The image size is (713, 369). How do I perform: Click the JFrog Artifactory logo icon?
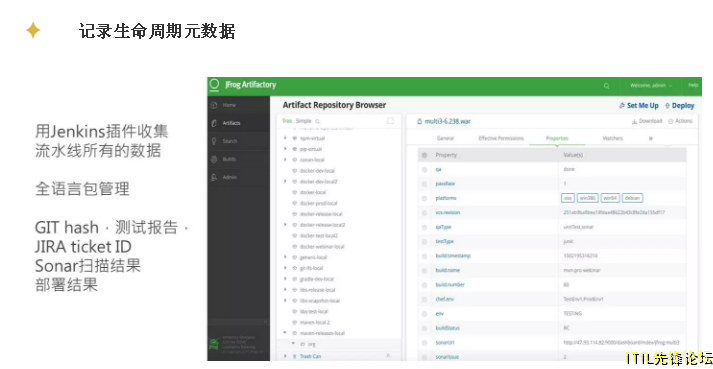(x=214, y=85)
